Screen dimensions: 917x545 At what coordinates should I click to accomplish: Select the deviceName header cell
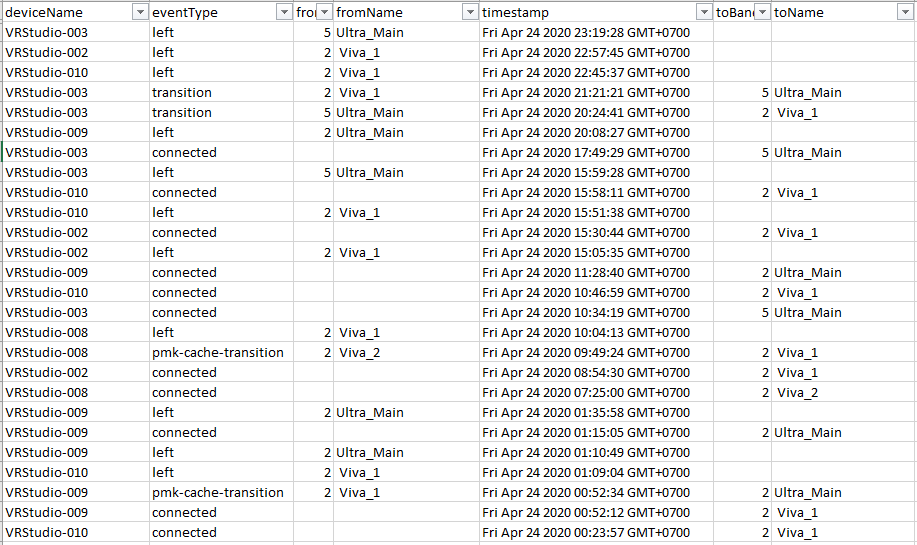(x=75, y=12)
